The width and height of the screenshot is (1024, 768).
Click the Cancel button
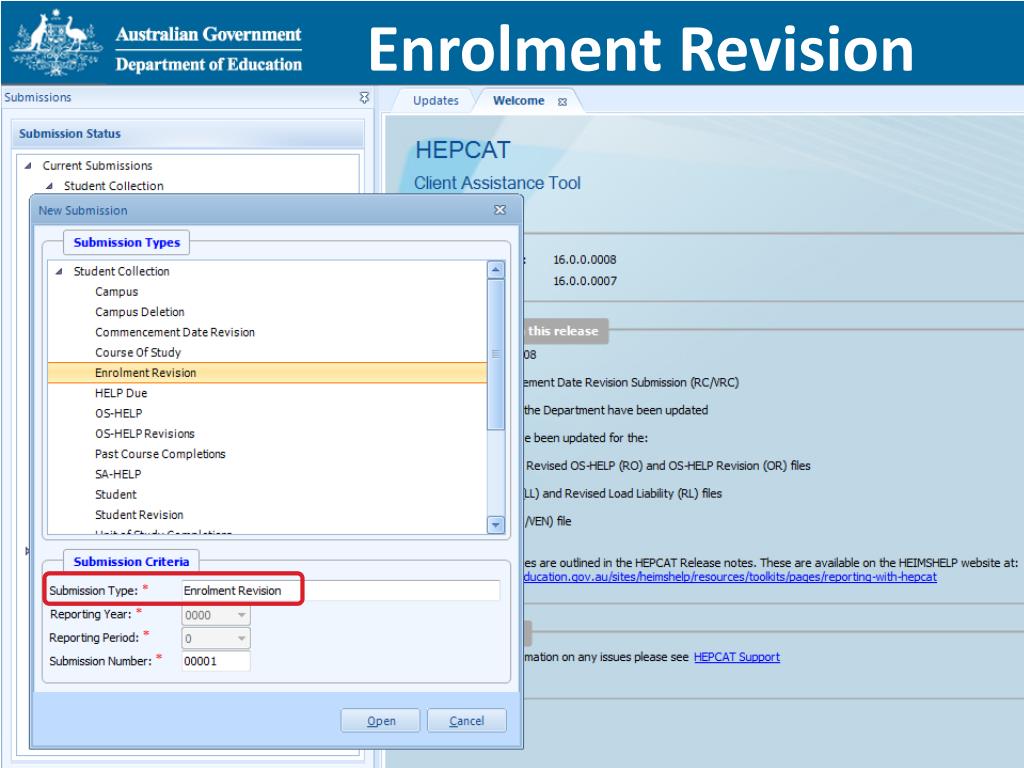466,721
